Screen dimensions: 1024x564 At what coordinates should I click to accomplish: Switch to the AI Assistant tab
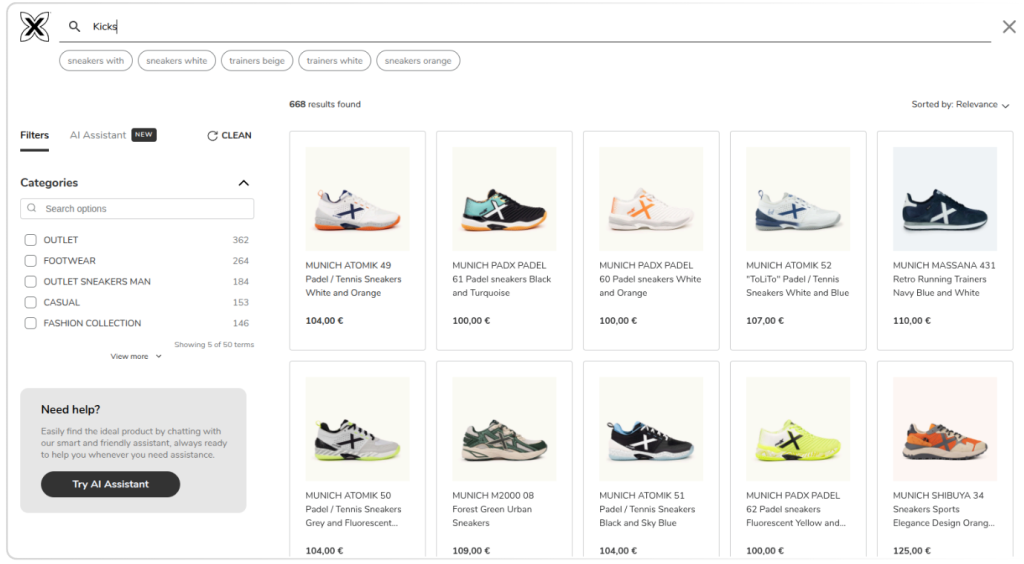(x=98, y=135)
